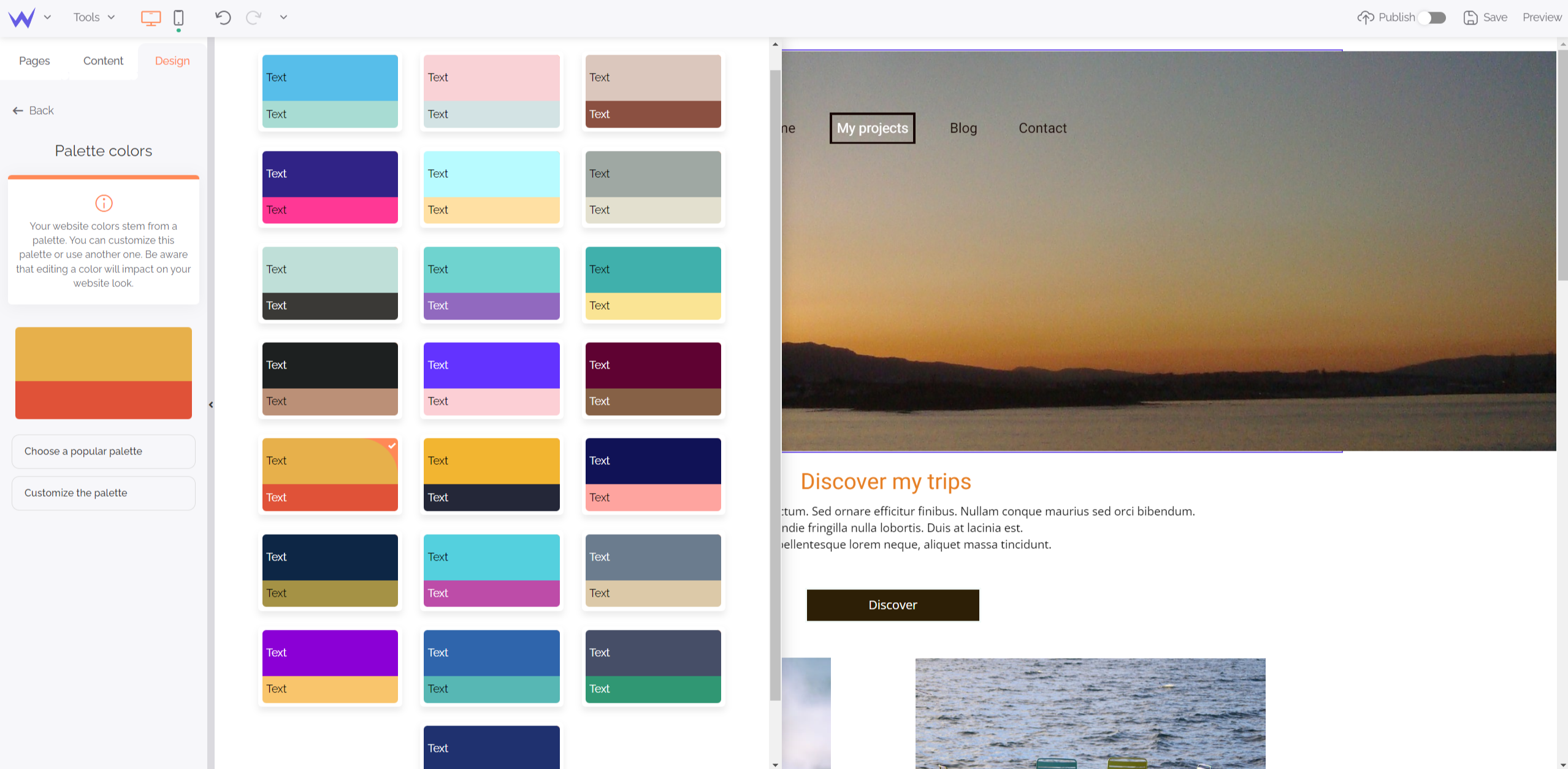Click the Design tab
The width and height of the screenshot is (1568, 769).
pos(173,60)
